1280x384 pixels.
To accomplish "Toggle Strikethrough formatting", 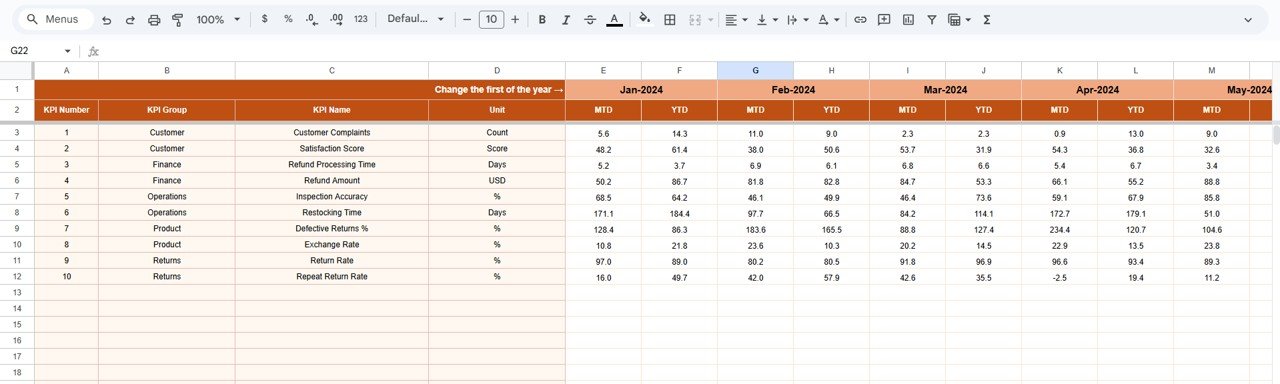I will click(x=590, y=19).
